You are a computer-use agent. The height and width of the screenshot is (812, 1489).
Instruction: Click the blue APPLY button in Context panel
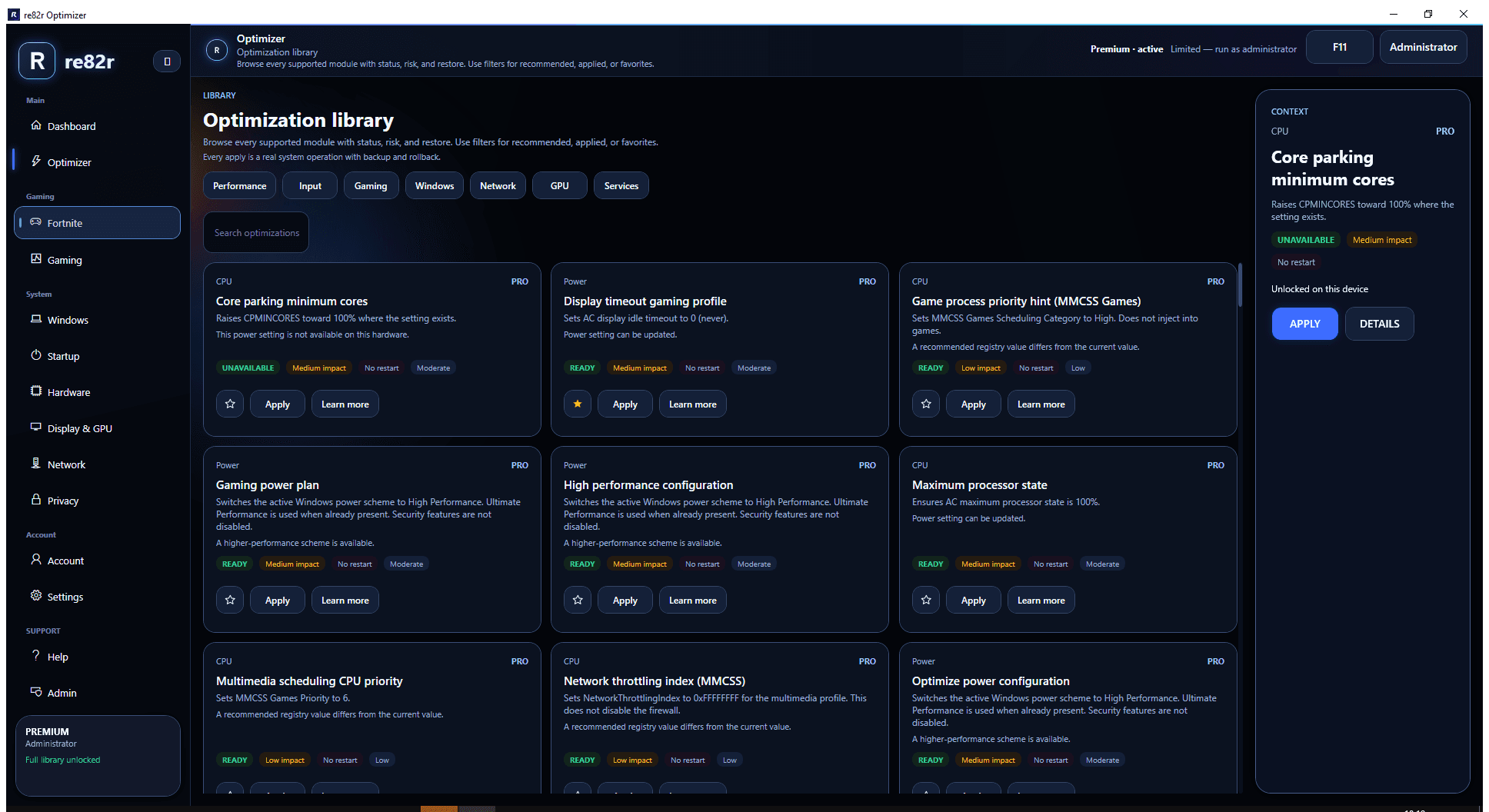coord(1305,324)
